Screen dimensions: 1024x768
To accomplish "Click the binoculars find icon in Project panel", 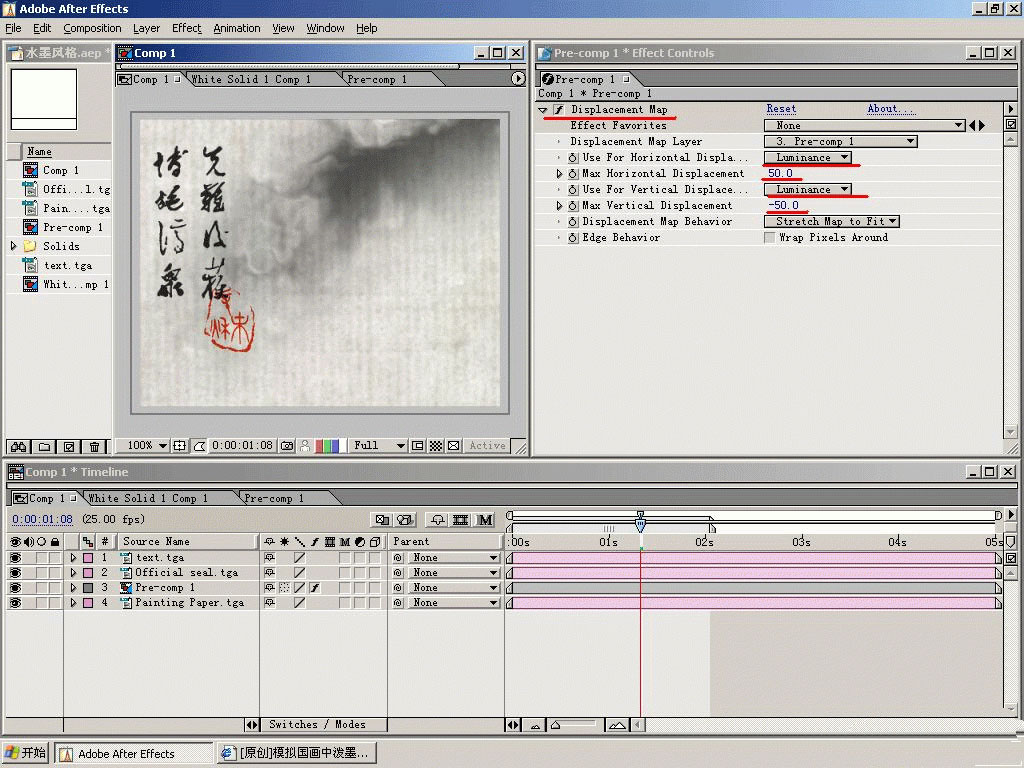I will (x=18, y=447).
